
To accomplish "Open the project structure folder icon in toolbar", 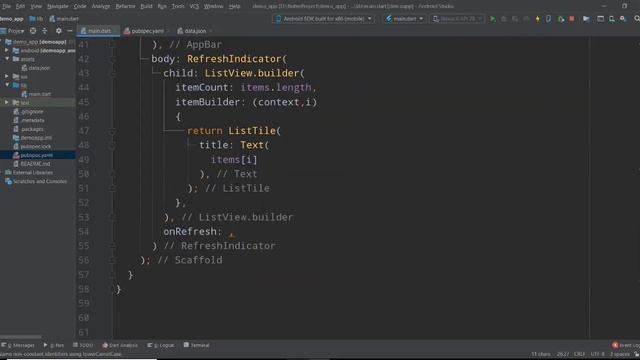I will tap(586, 19).
